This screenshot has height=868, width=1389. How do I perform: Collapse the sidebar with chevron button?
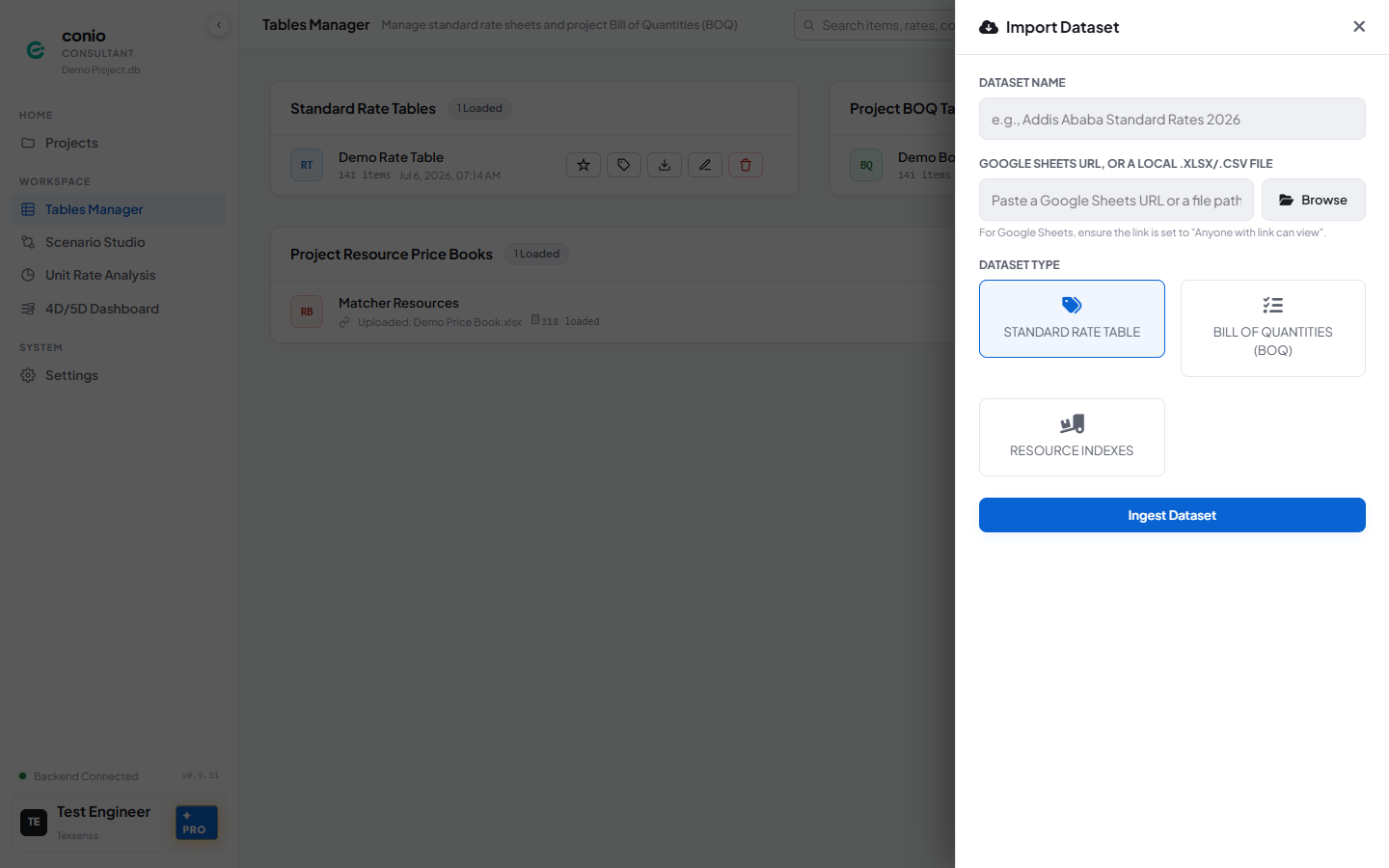coord(219,25)
